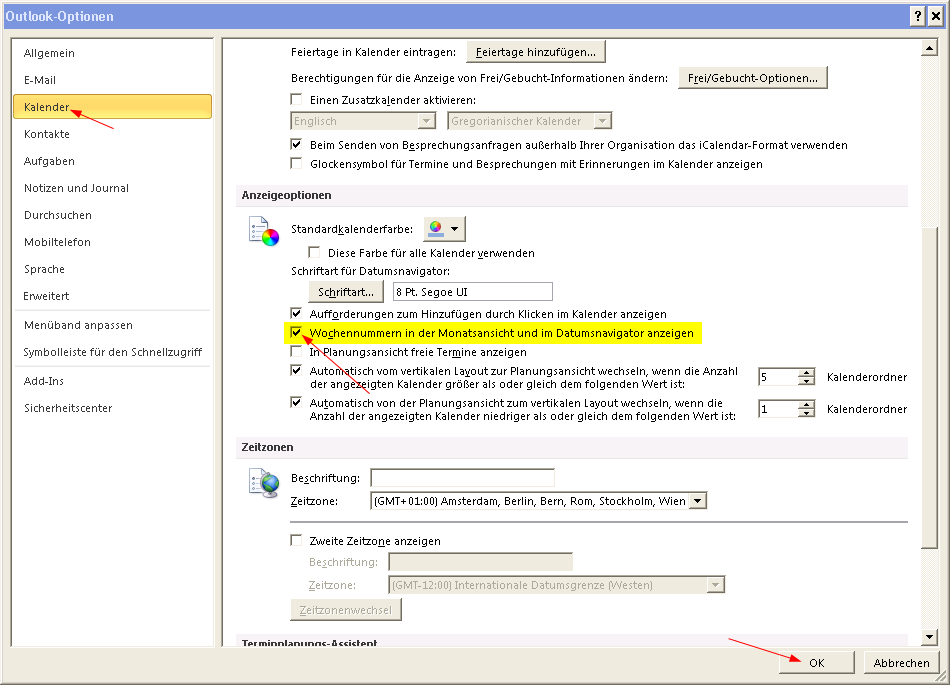Toggle iCalendar-Format for meeting requests checkbox

coord(296,145)
